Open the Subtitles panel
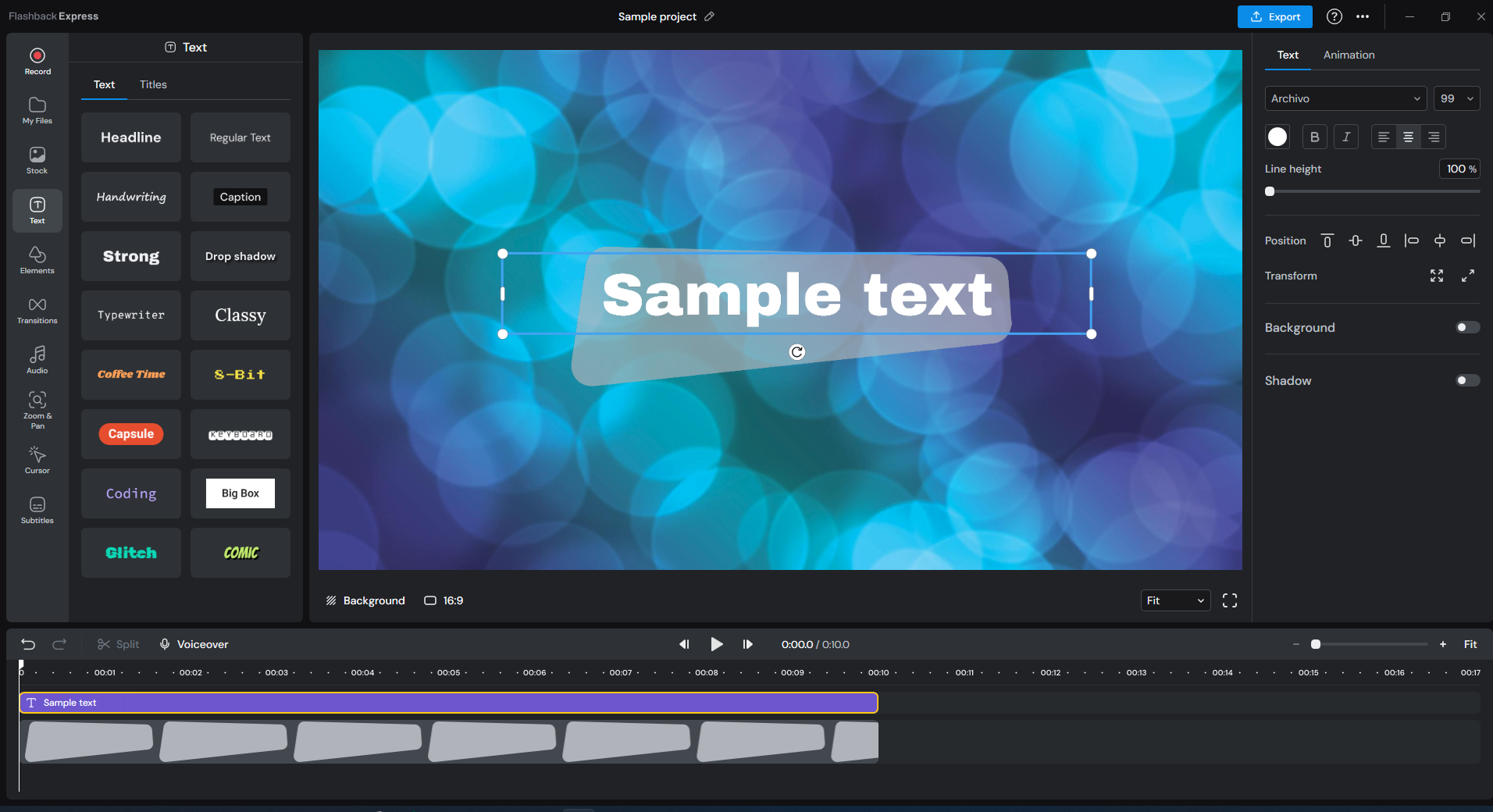This screenshot has width=1493, height=812. click(x=37, y=510)
